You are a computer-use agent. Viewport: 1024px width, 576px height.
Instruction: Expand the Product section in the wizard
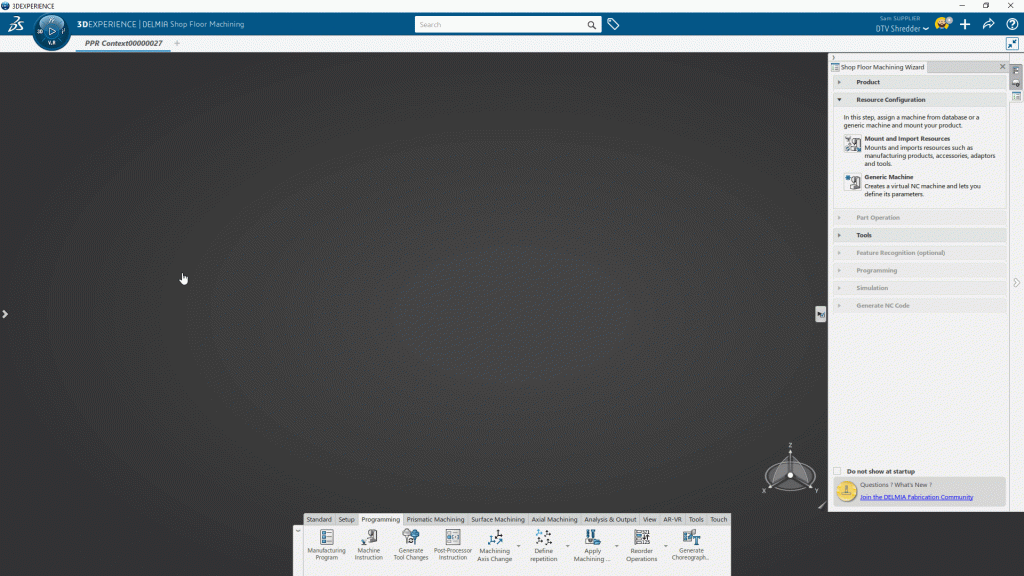pos(867,82)
